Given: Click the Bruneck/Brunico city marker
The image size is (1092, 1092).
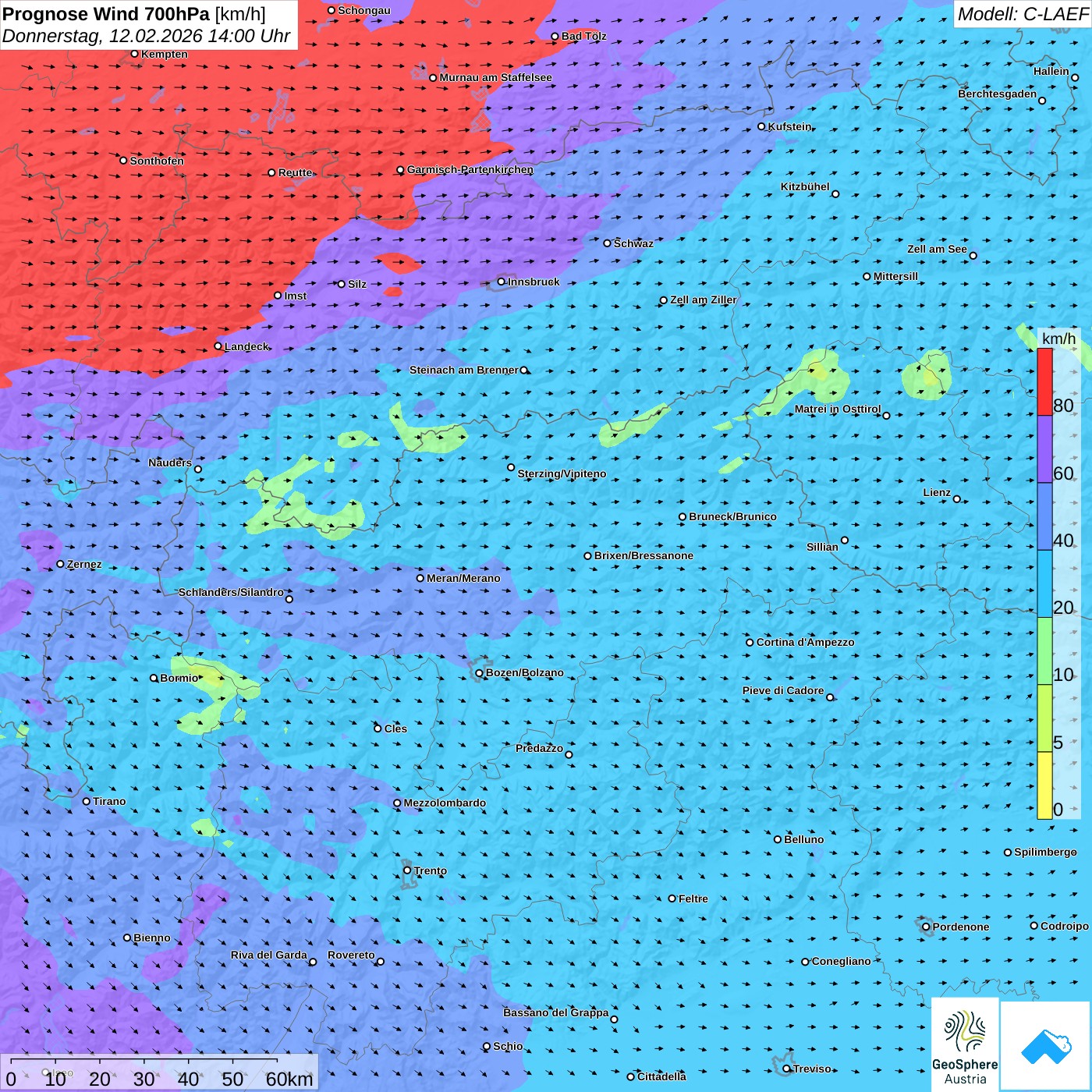Looking at the screenshot, I should [682, 516].
